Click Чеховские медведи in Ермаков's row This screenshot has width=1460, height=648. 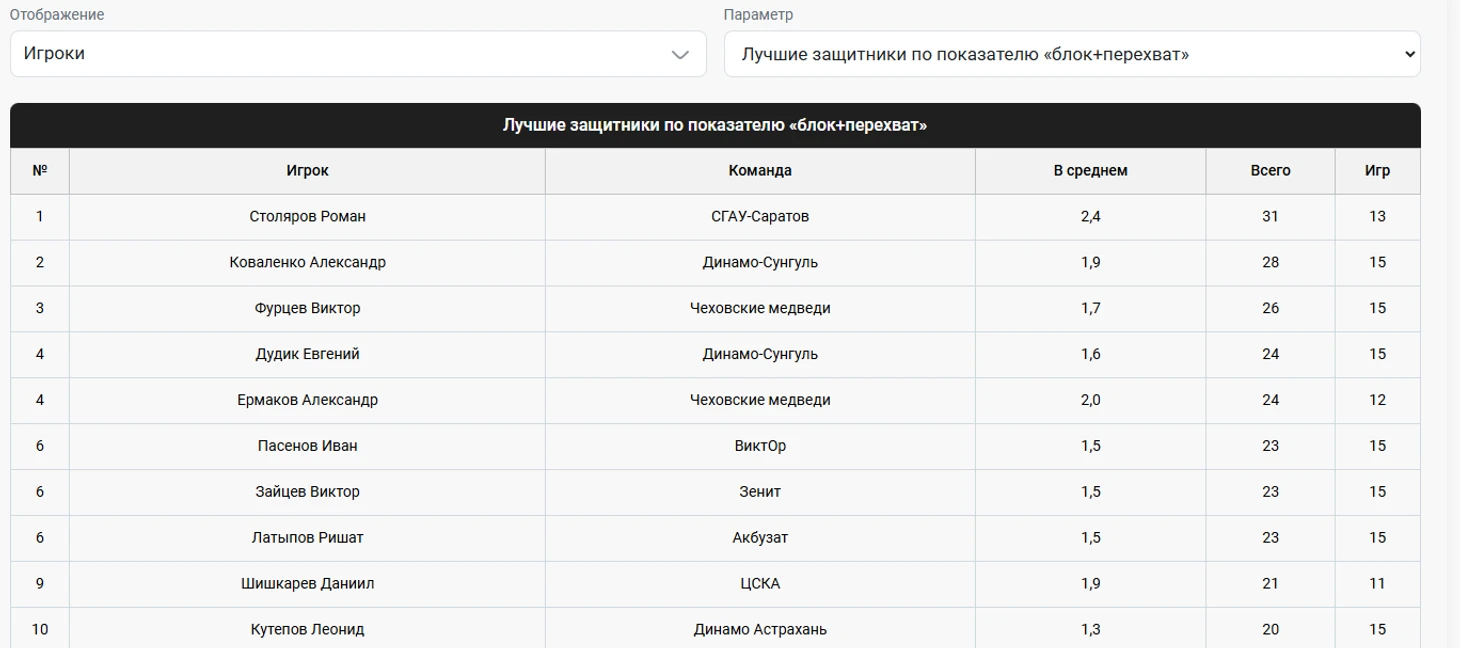760,400
